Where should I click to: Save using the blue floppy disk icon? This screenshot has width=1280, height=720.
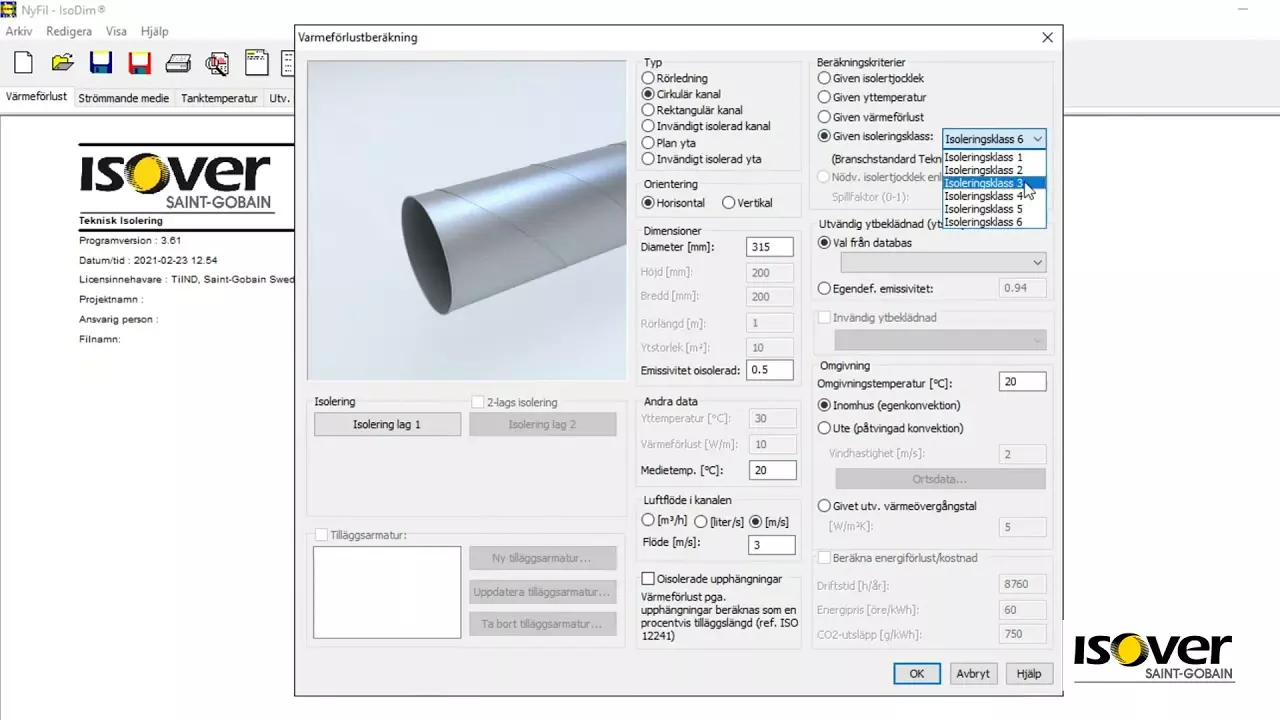point(100,63)
